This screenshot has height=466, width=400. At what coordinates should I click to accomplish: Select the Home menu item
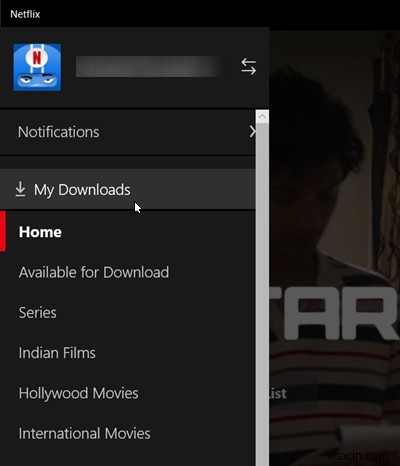click(x=128, y=232)
